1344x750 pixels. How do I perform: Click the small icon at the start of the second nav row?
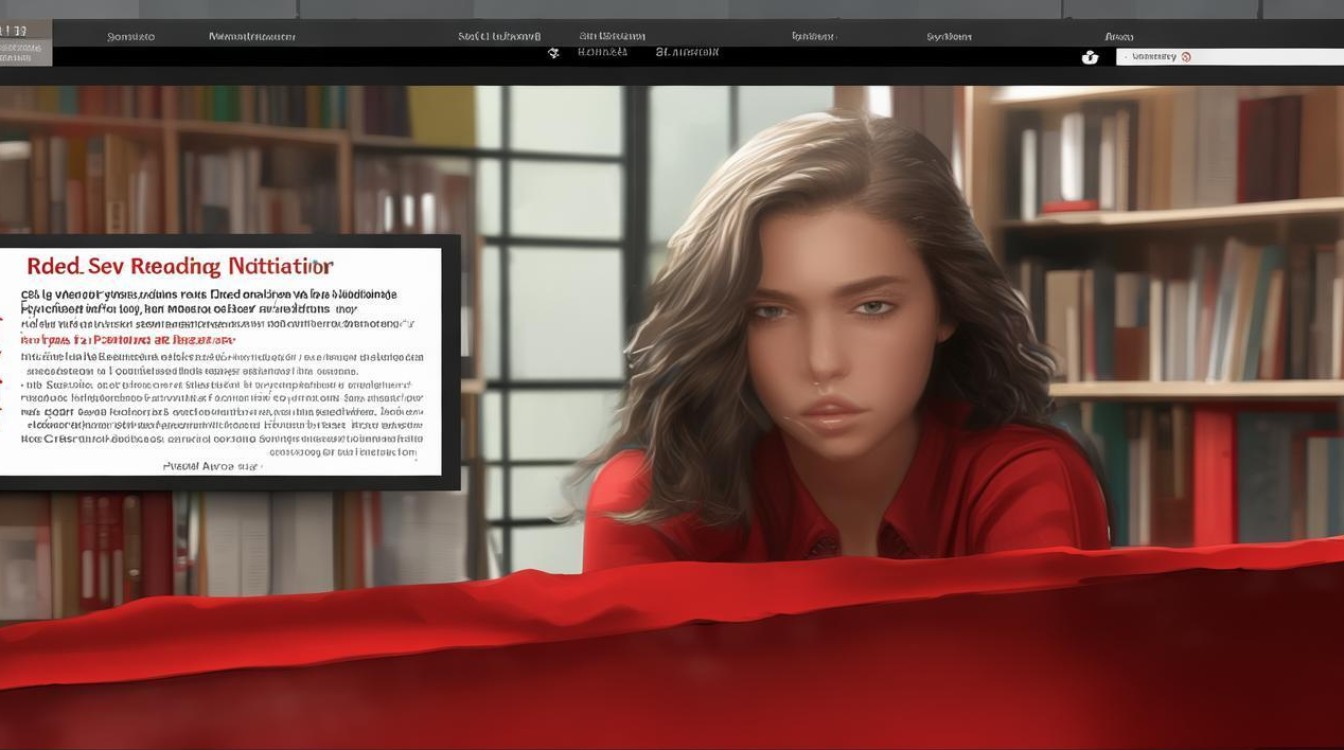click(554, 53)
